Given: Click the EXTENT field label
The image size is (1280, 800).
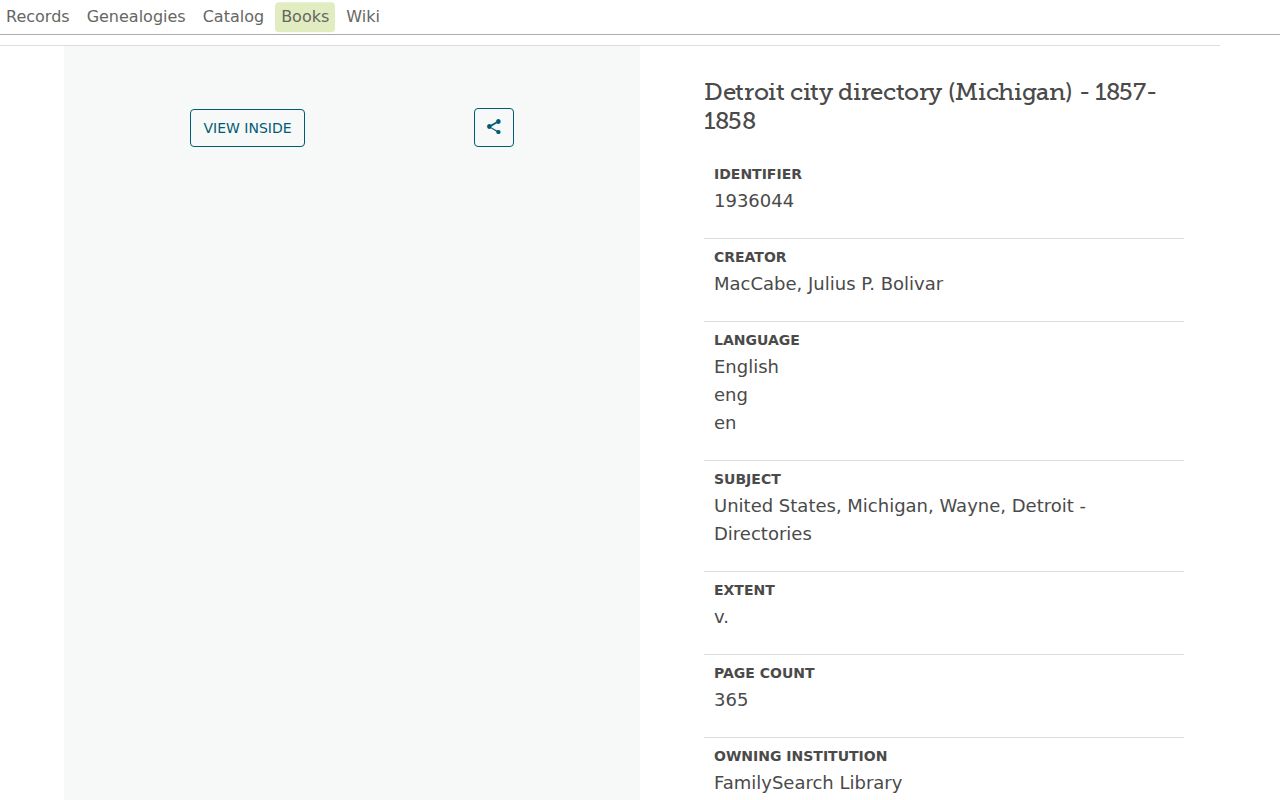Looking at the screenshot, I should (744, 590).
